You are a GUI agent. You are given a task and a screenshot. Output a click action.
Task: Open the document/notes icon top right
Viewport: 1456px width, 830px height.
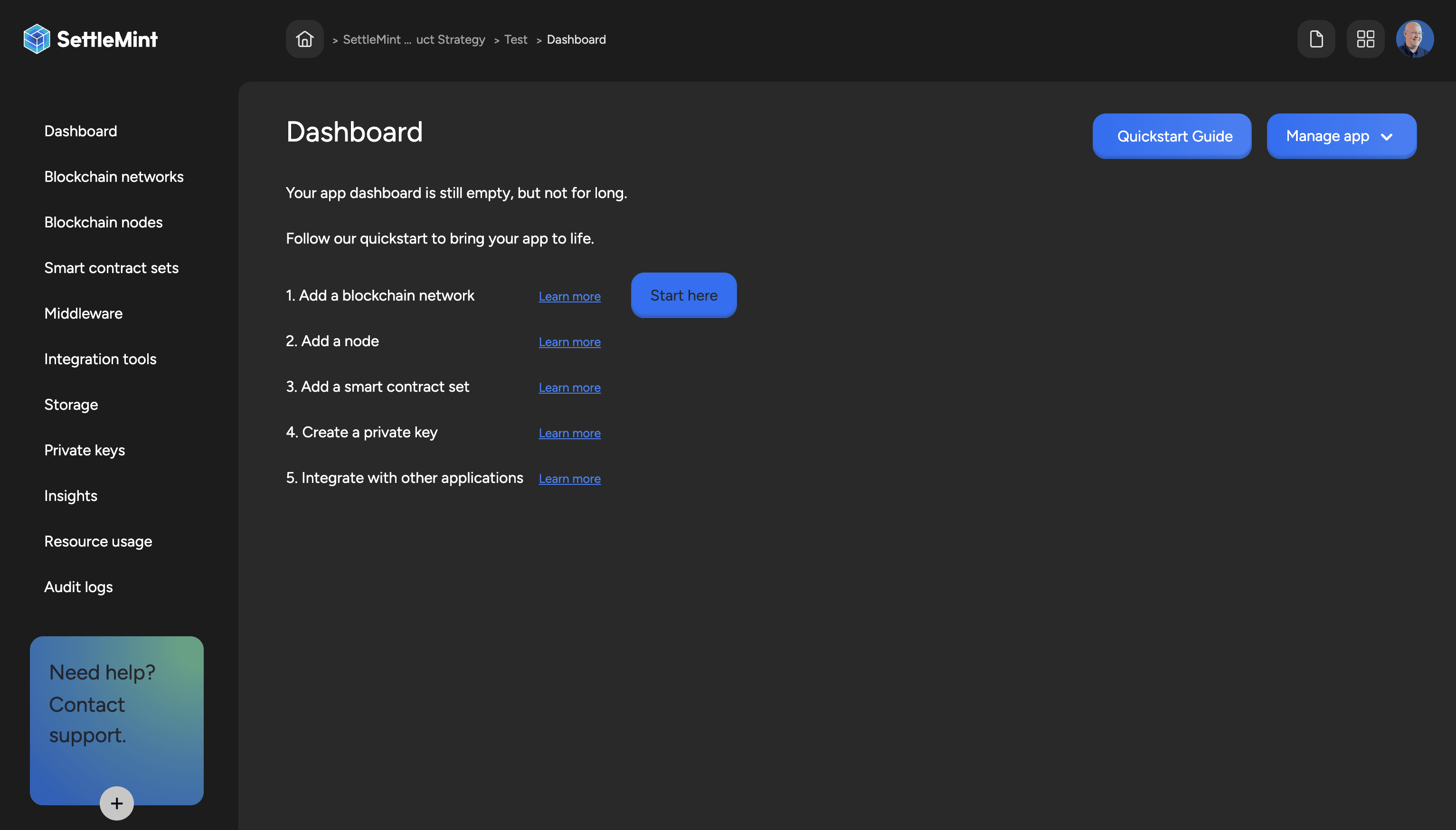1316,38
